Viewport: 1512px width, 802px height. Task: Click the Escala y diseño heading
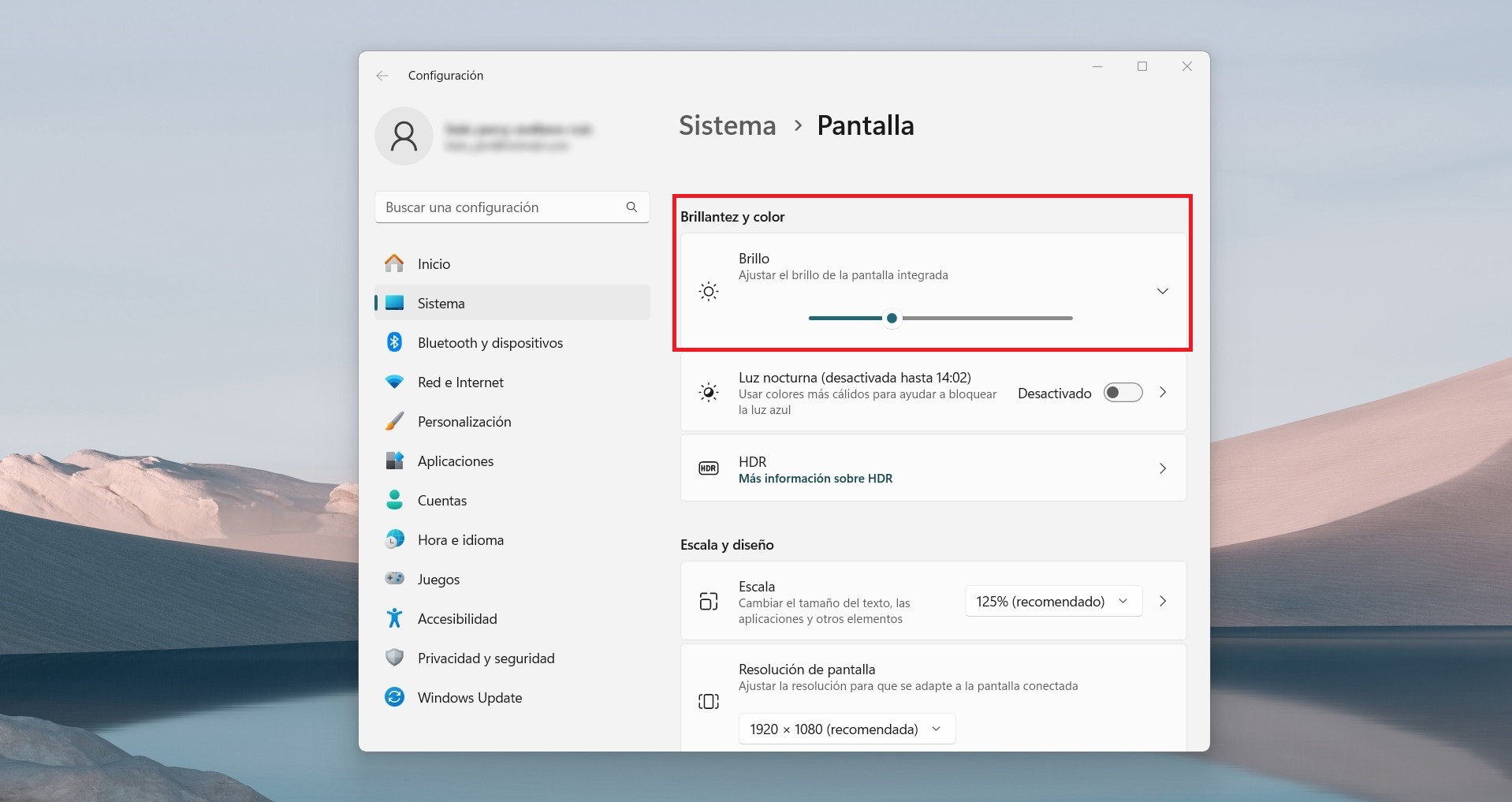point(727,544)
